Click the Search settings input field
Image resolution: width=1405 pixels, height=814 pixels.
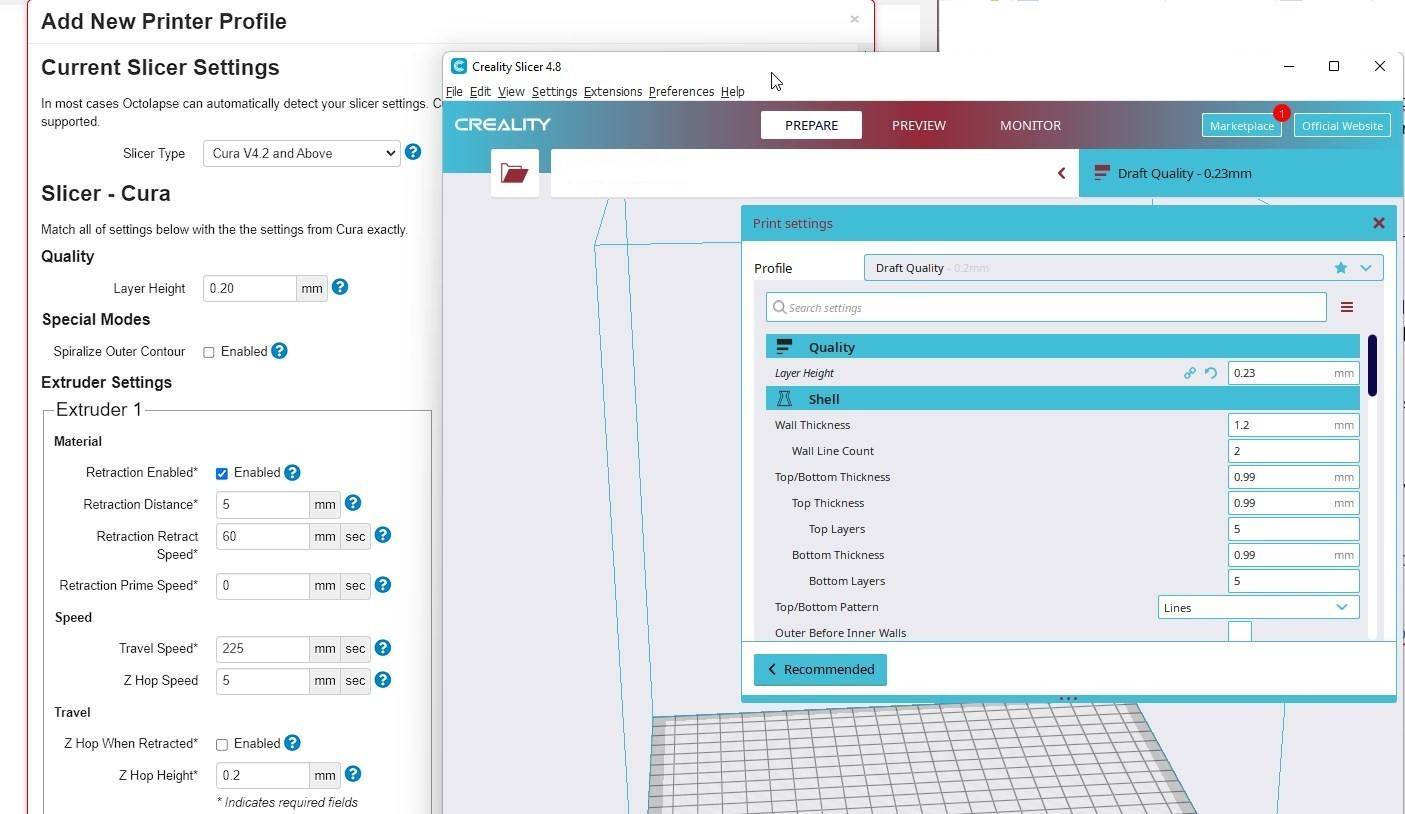coord(1045,307)
